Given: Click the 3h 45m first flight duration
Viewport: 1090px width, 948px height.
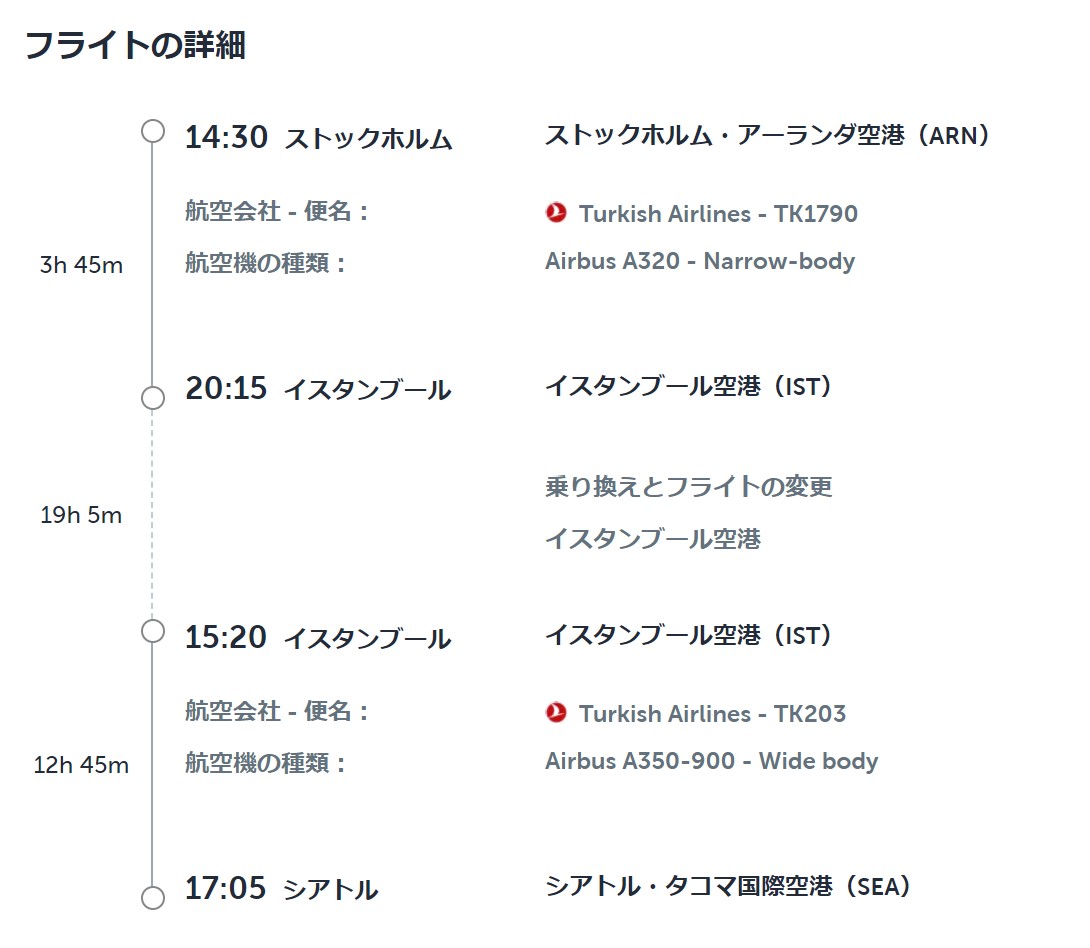Looking at the screenshot, I should (81, 265).
